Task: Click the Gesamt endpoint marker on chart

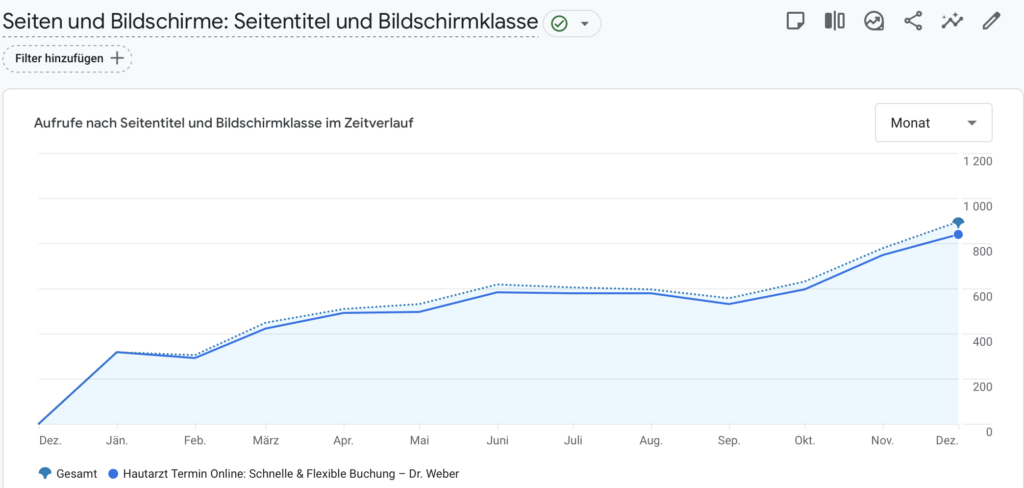Action: click(x=958, y=222)
